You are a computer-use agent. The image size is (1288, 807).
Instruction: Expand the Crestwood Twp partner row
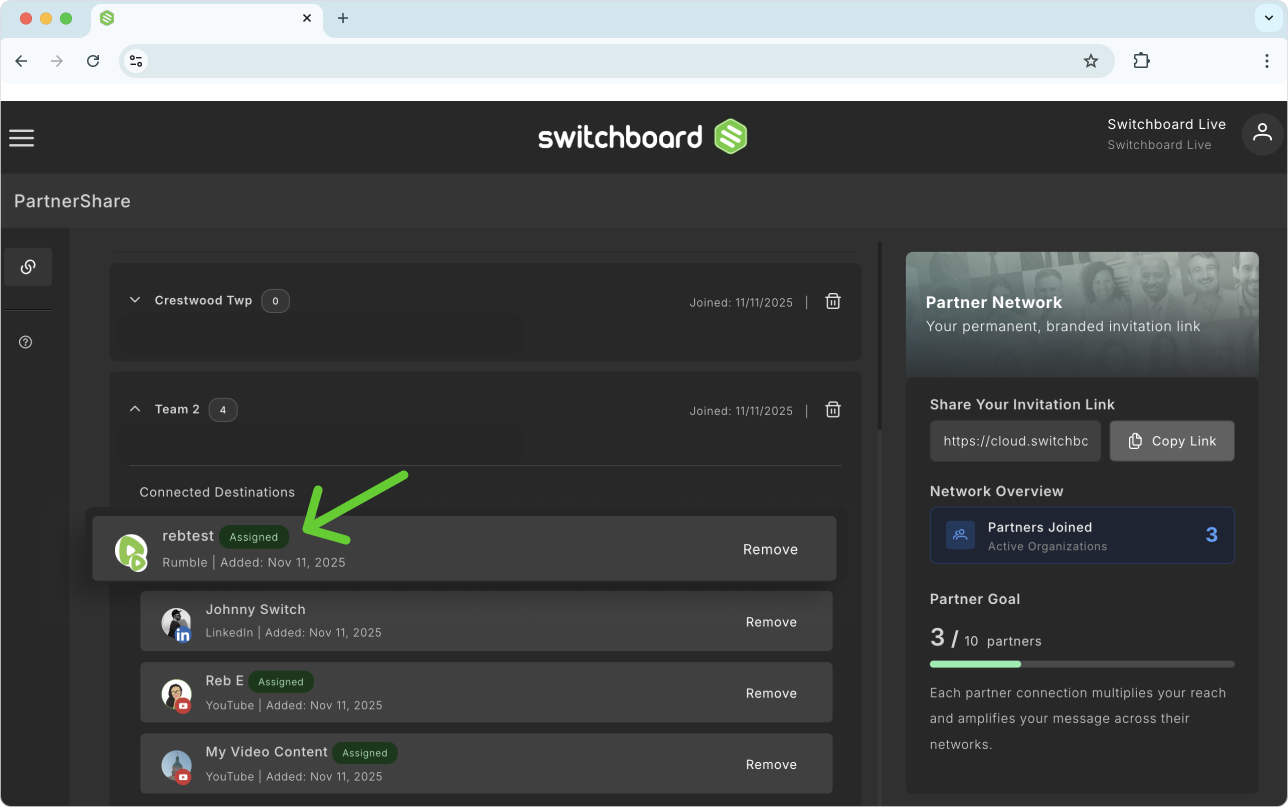[135, 301]
